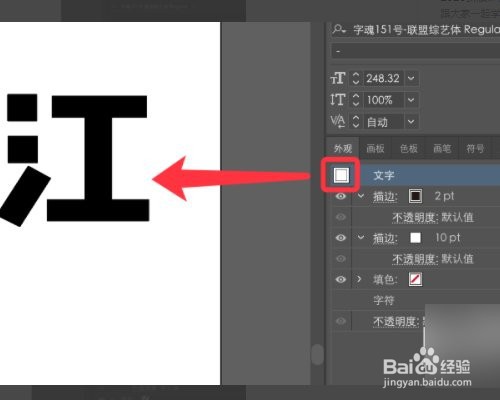Collapse the 描边 10 pt row chevron
The width and height of the screenshot is (500, 400).
click(361, 238)
